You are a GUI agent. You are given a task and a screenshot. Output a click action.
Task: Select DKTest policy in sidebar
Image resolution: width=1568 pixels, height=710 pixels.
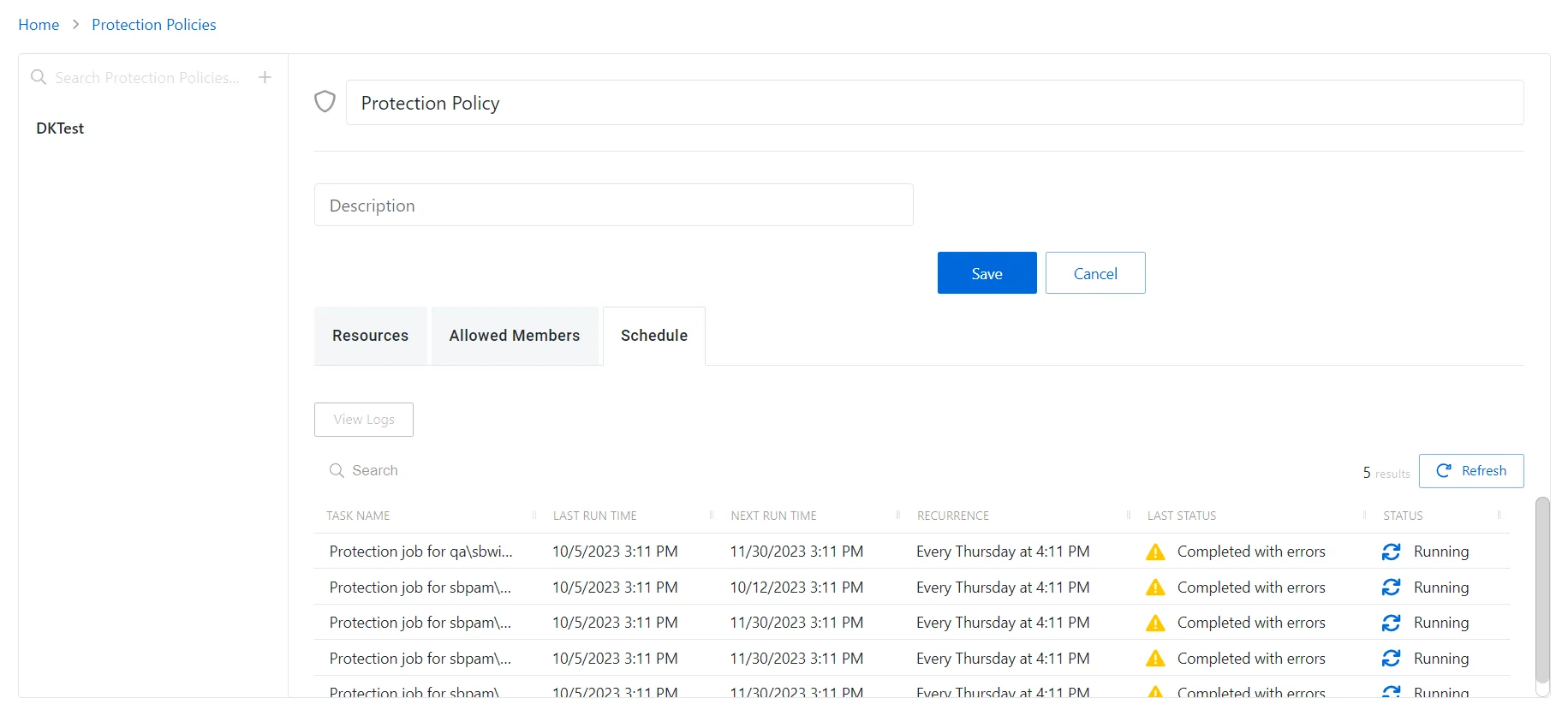click(60, 128)
